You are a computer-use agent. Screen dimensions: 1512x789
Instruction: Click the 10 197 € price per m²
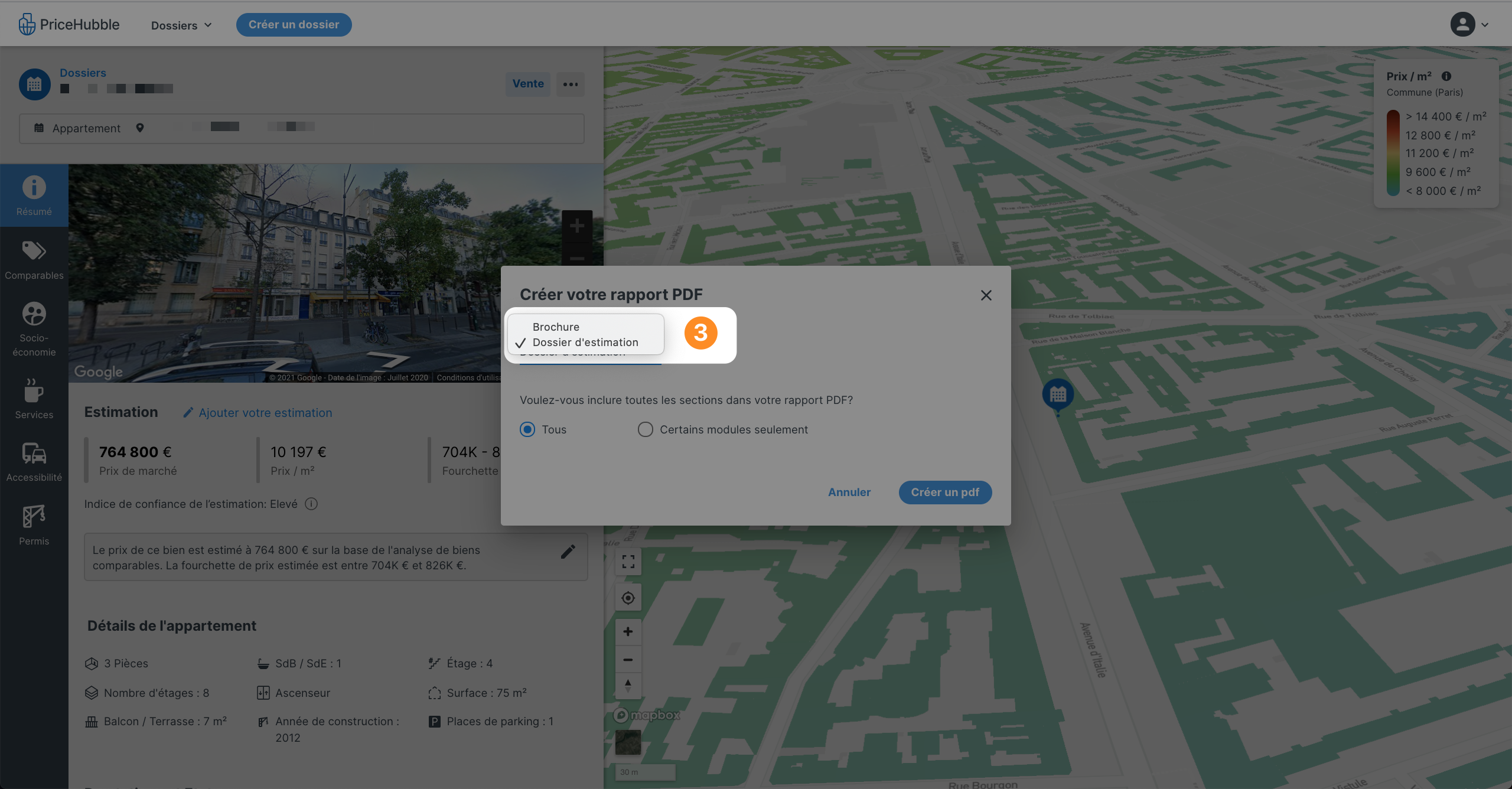pos(298,452)
